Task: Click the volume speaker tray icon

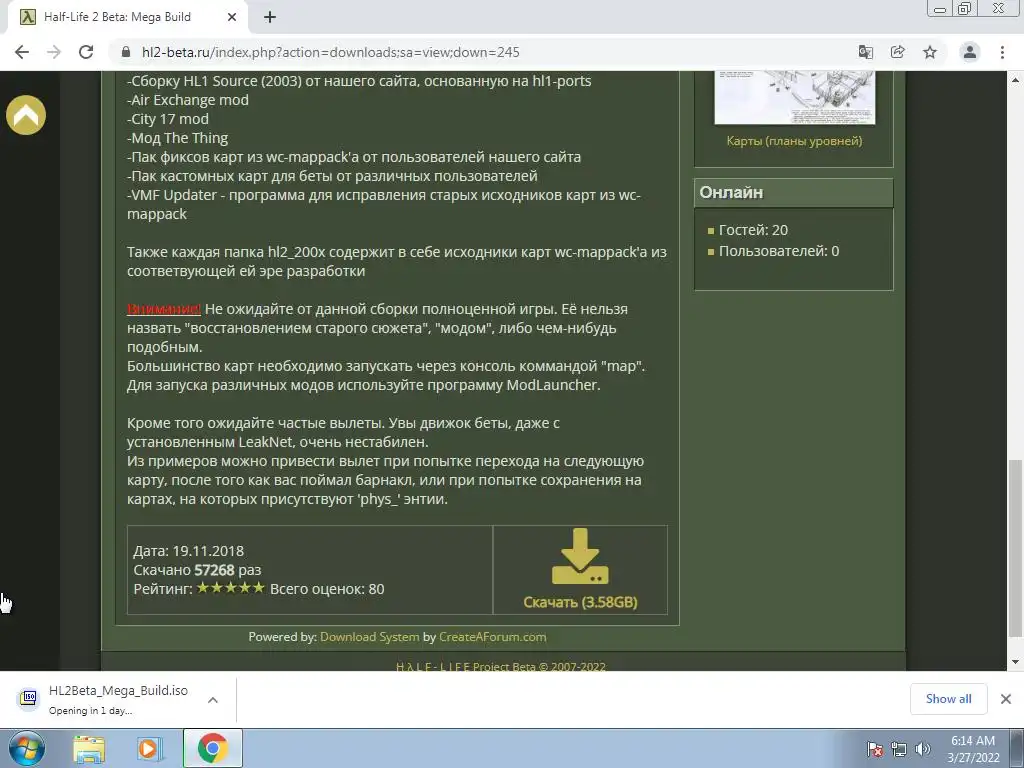Action: click(923, 749)
